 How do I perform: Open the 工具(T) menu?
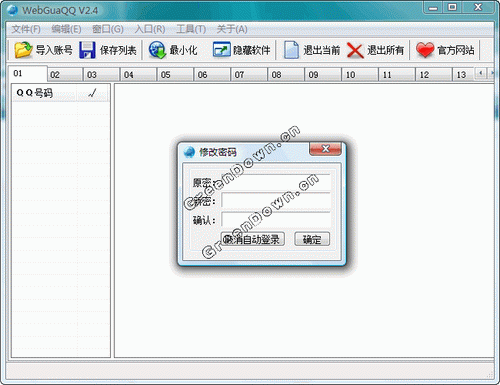click(x=191, y=29)
